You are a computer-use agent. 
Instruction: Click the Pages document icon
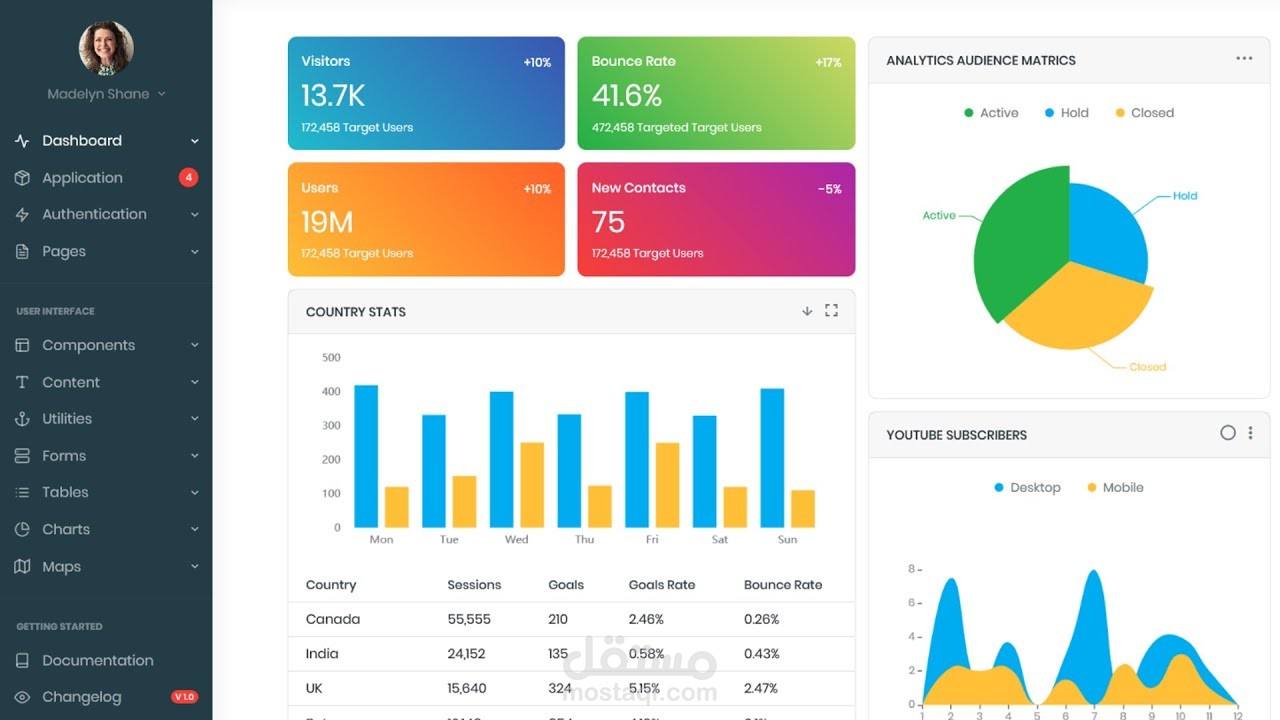click(22, 252)
